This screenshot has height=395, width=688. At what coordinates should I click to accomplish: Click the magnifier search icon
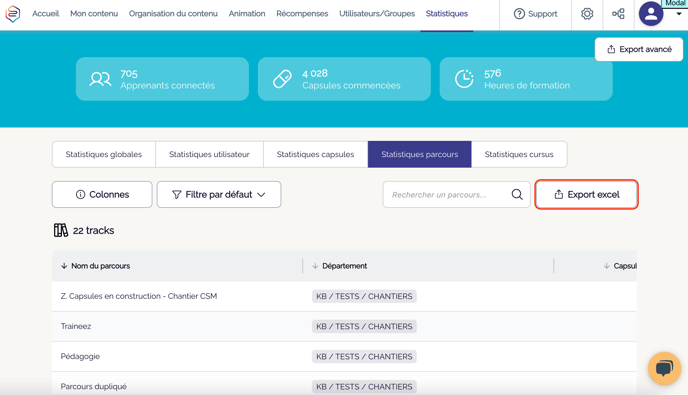(x=517, y=194)
